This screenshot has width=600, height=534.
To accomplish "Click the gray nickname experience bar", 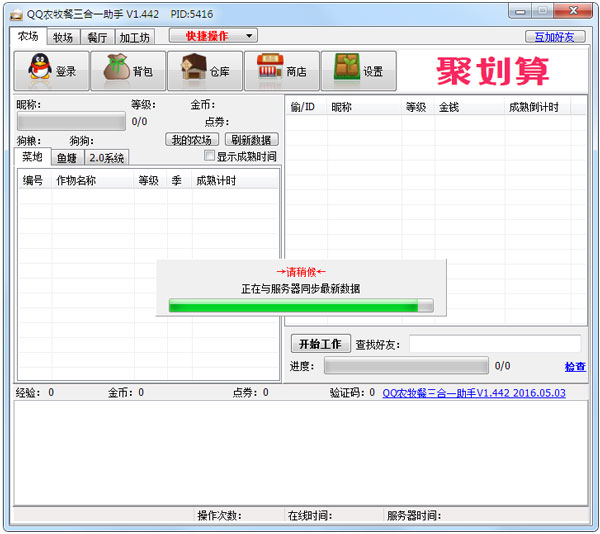I will (71, 122).
